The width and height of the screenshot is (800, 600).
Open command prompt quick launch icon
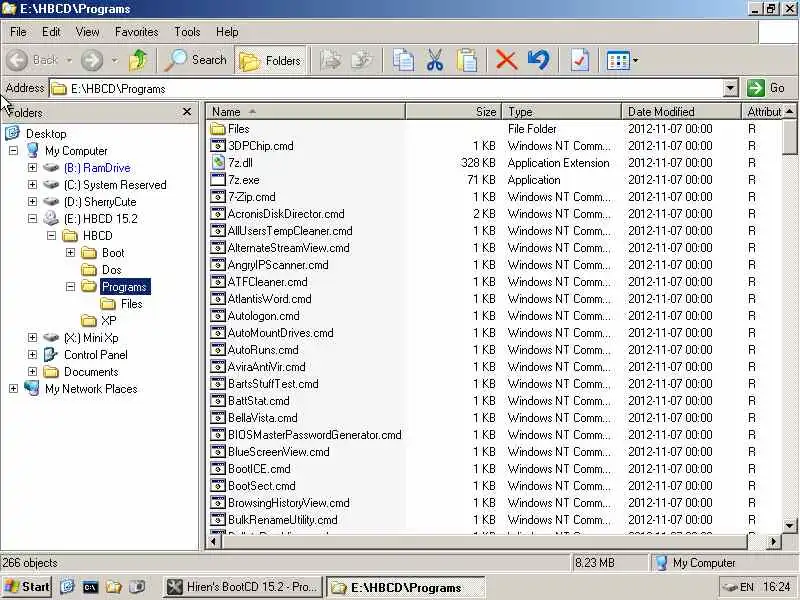(90, 587)
